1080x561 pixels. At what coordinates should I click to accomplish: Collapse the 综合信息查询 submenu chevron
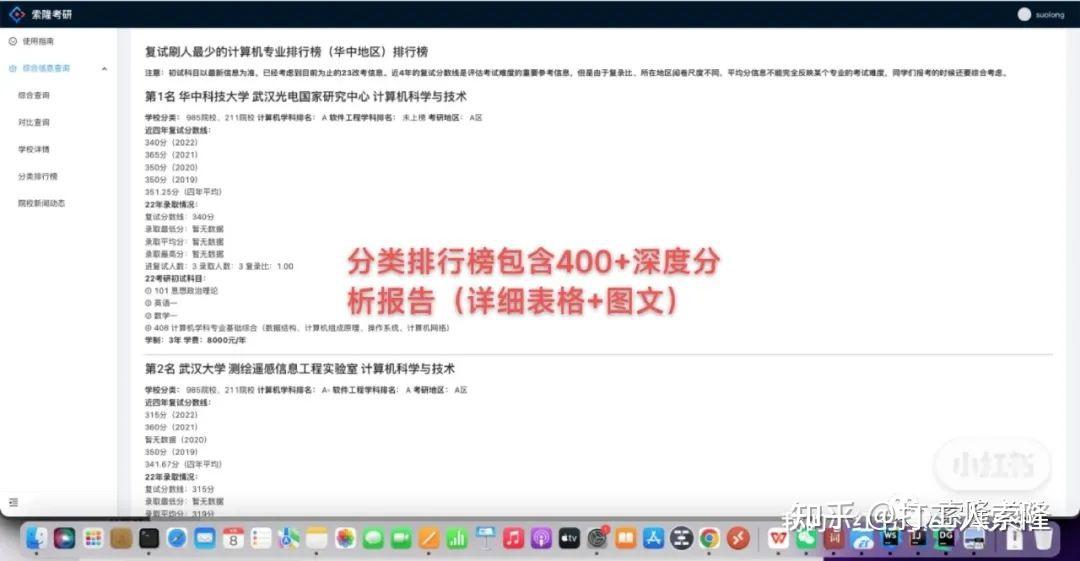click(104, 68)
